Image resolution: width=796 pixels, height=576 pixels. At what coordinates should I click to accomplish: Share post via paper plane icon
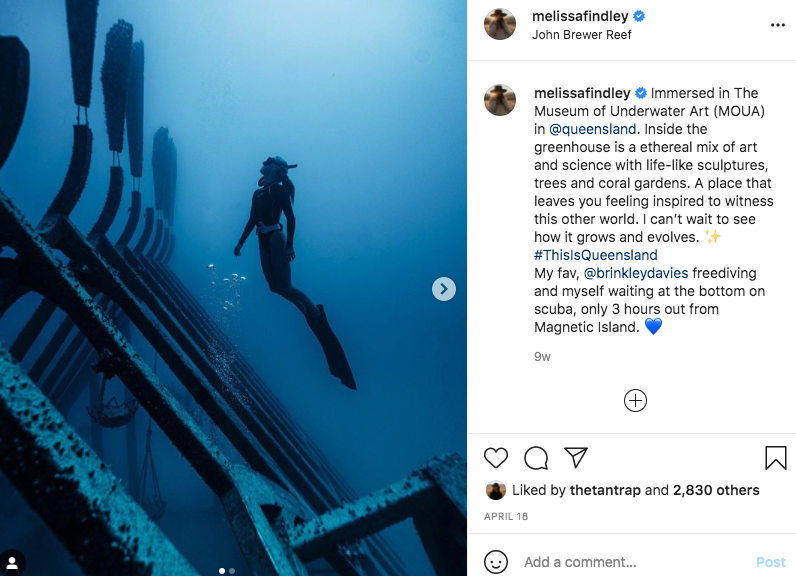click(575, 458)
